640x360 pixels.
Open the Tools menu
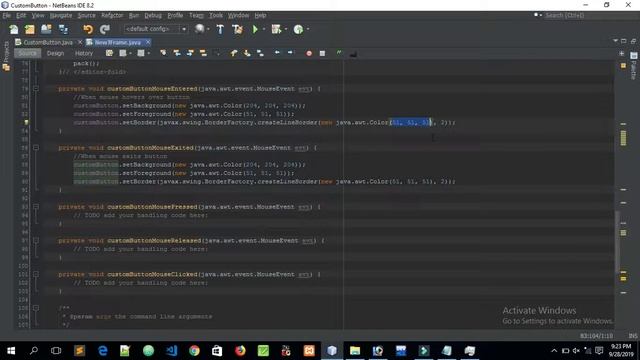pyautogui.click(x=216, y=16)
